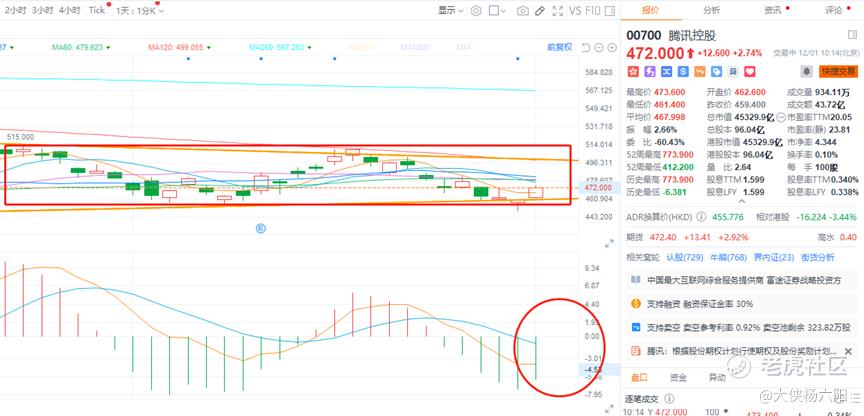Zoom in chart with plus icon
Screen dimensions: 864x416
tap(612, 47)
